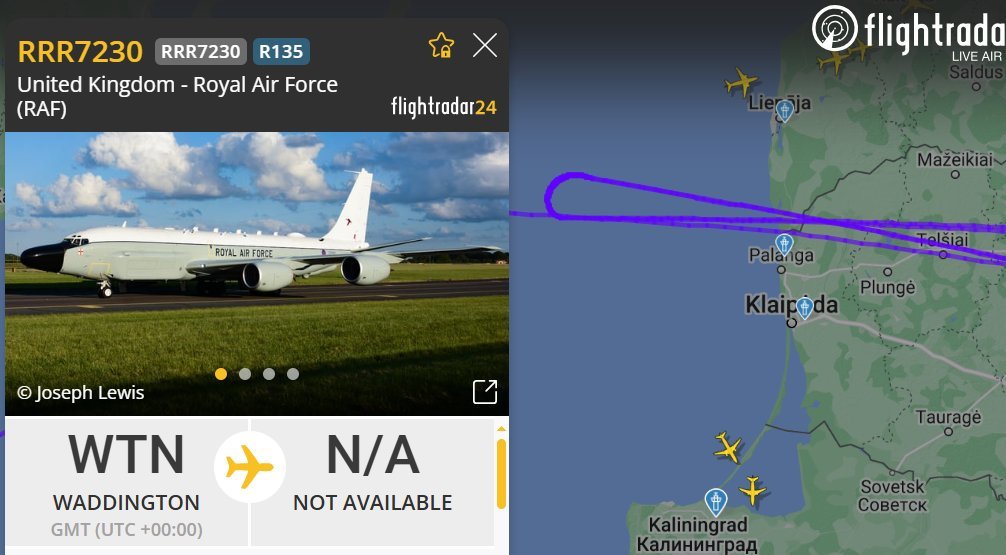
Task: Click the Royal Air Force aircraft photo
Action: coord(257,274)
